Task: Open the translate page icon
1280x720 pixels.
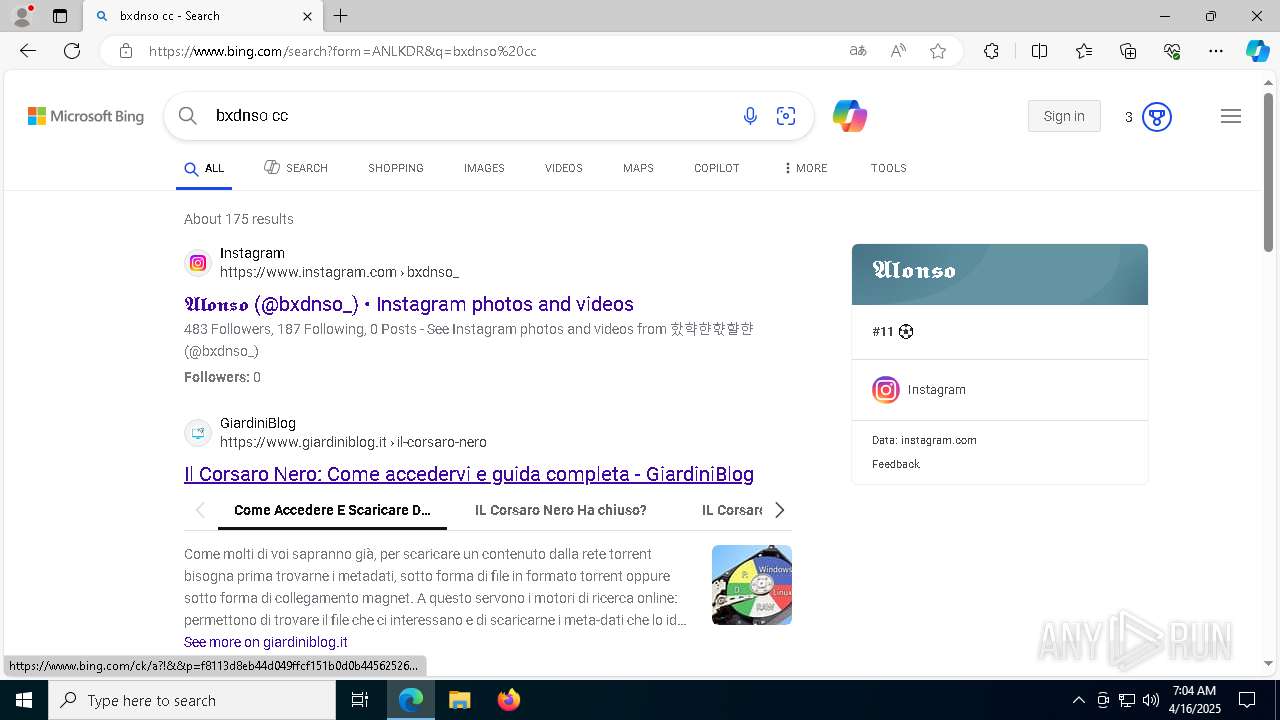Action: point(858,51)
